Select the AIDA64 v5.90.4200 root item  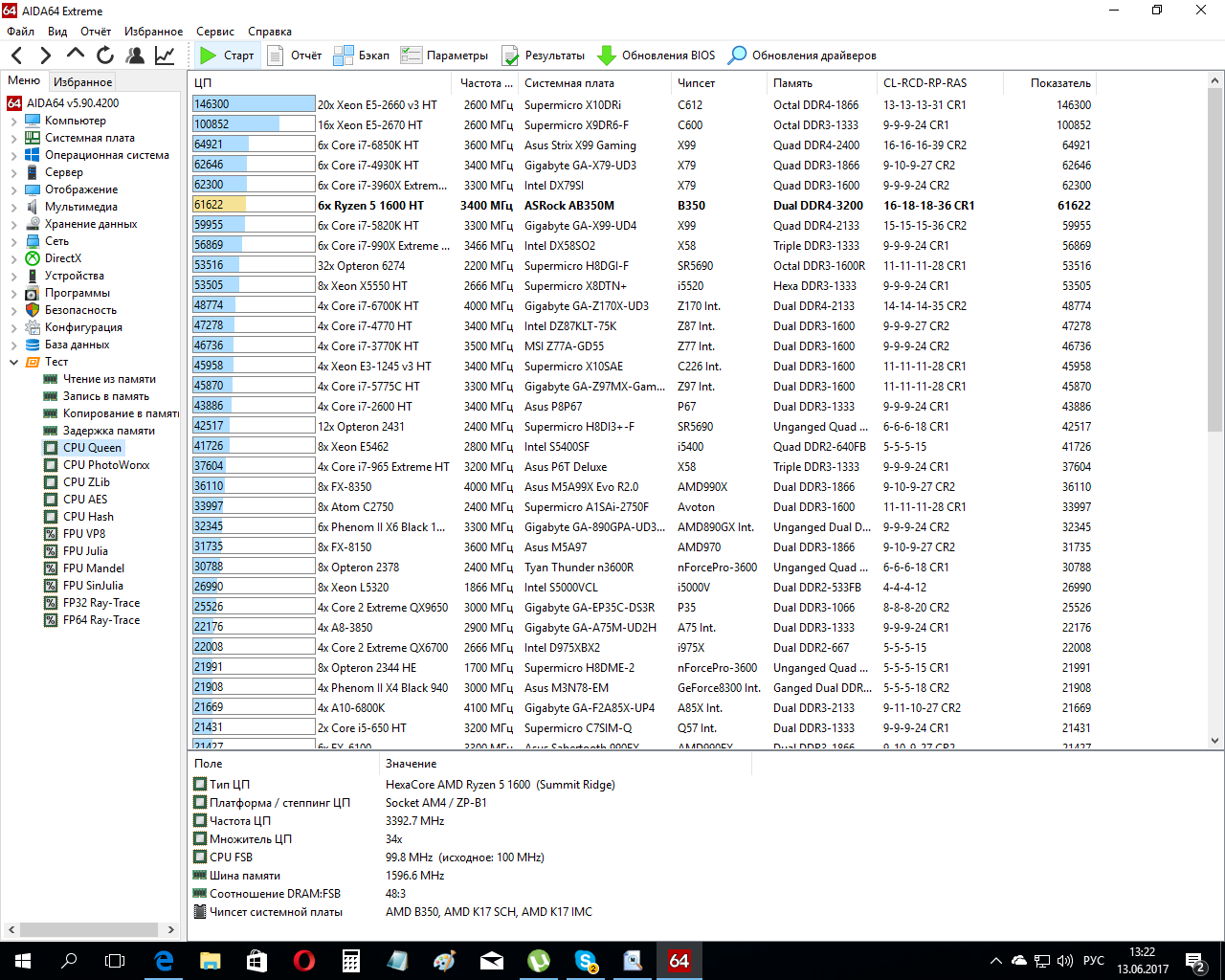point(63,103)
